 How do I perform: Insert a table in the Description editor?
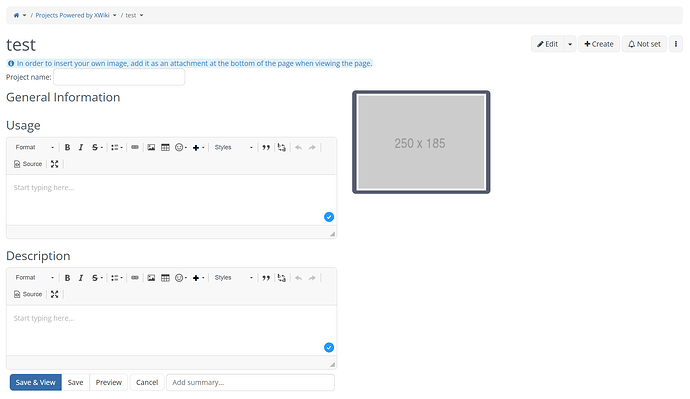click(165, 278)
